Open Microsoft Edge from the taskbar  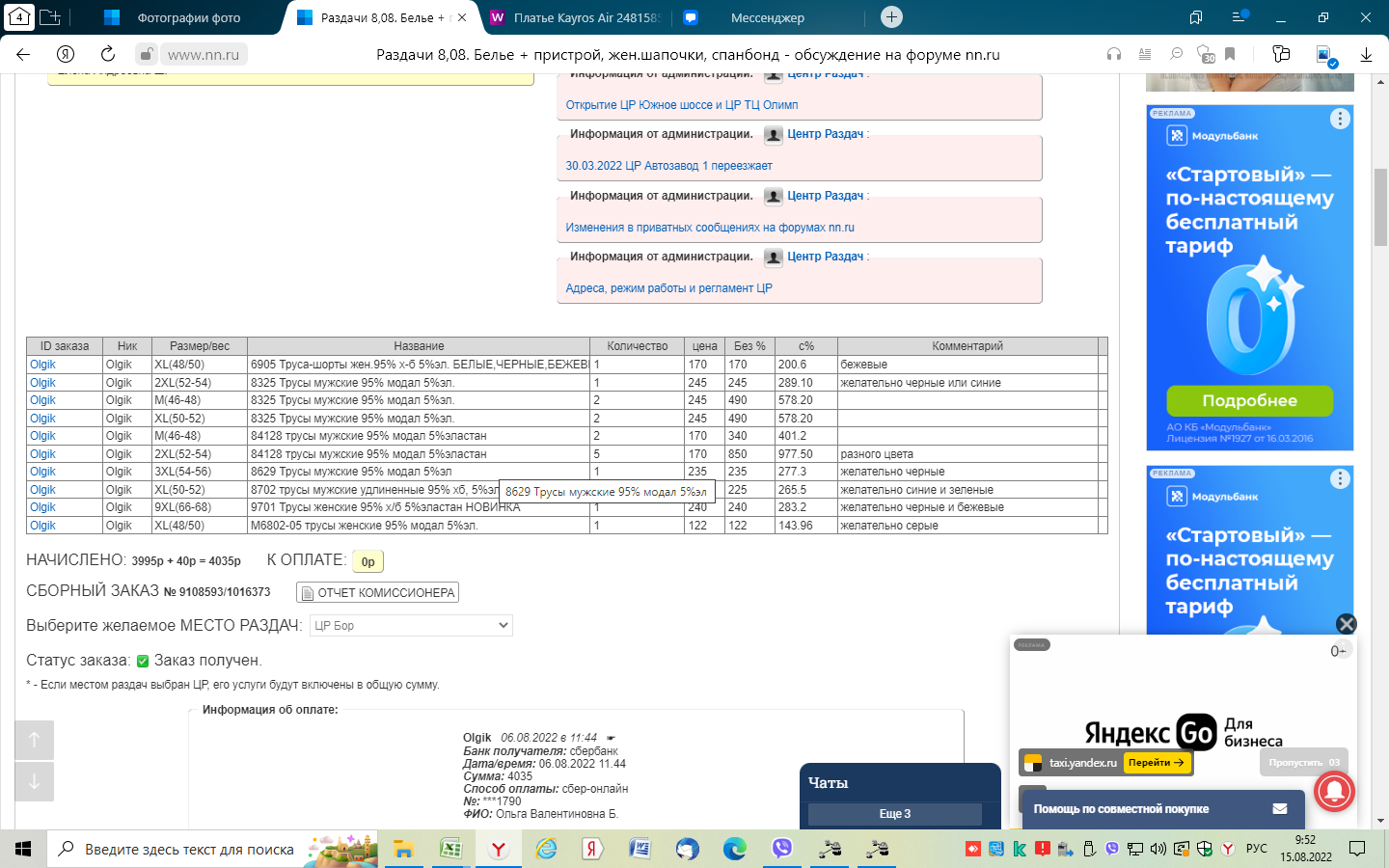pyautogui.click(x=735, y=849)
